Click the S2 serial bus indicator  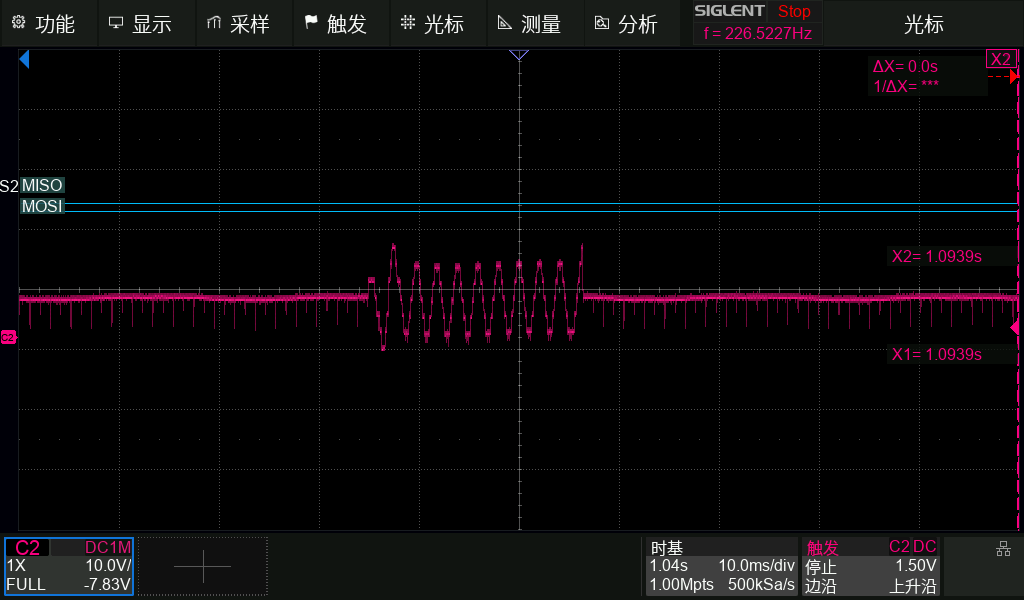[9, 186]
